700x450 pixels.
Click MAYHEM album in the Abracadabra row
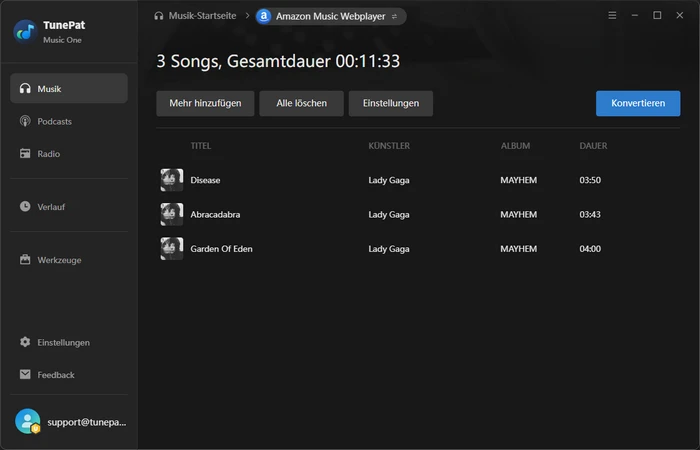coord(519,214)
